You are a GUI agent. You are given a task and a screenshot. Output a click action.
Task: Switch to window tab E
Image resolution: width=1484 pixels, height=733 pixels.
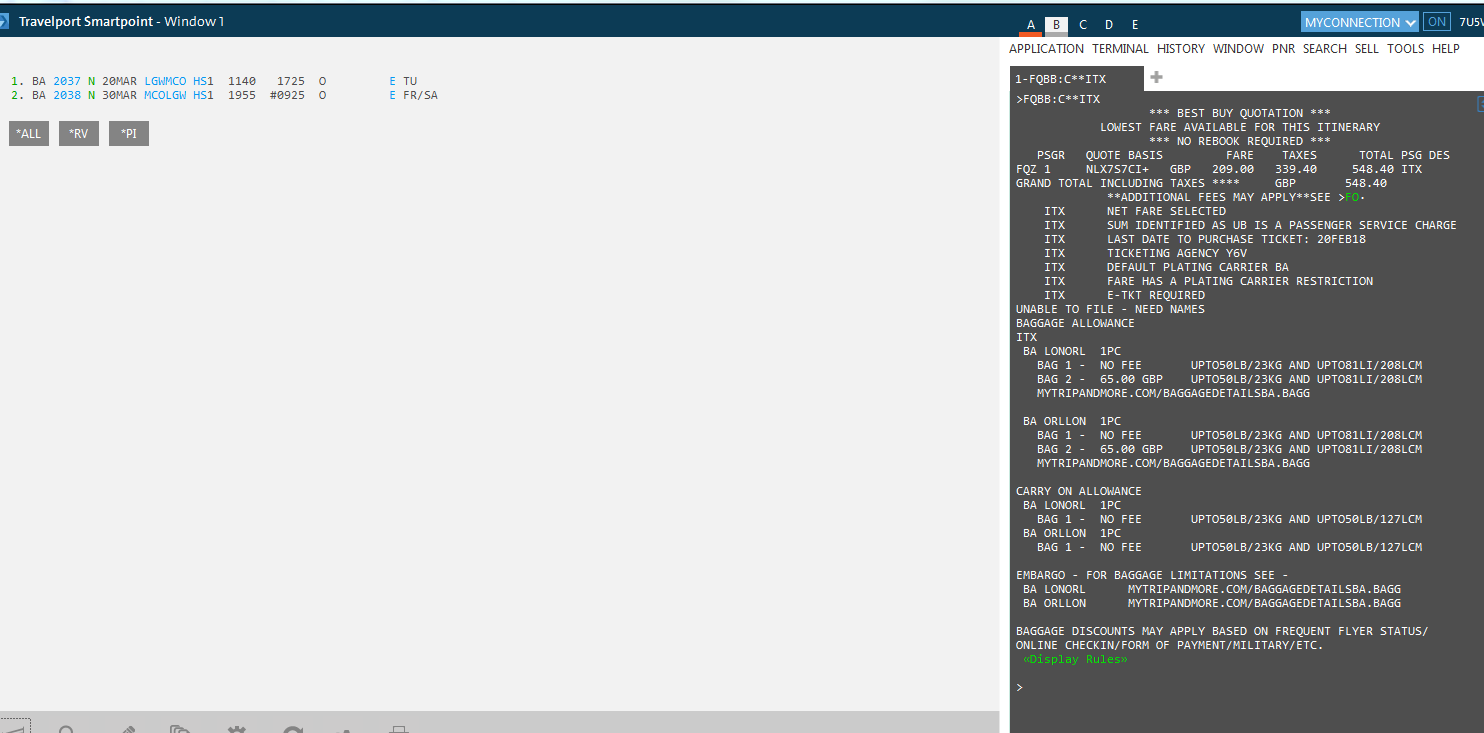click(x=1135, y=25)
